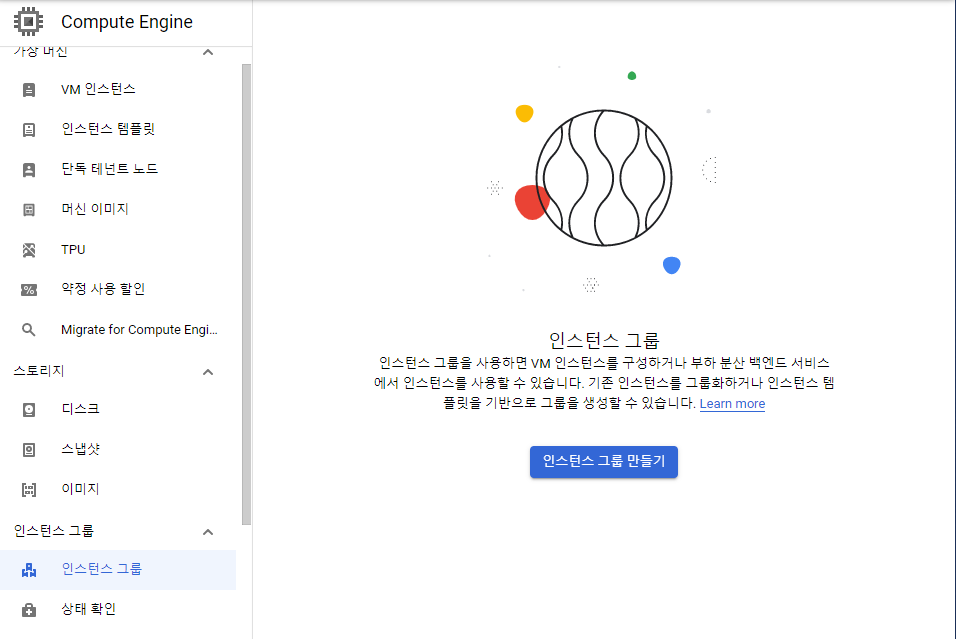Click the 머신 이미지 icon
This screenshot has width=956, height=639.
(x=29, y=210)
